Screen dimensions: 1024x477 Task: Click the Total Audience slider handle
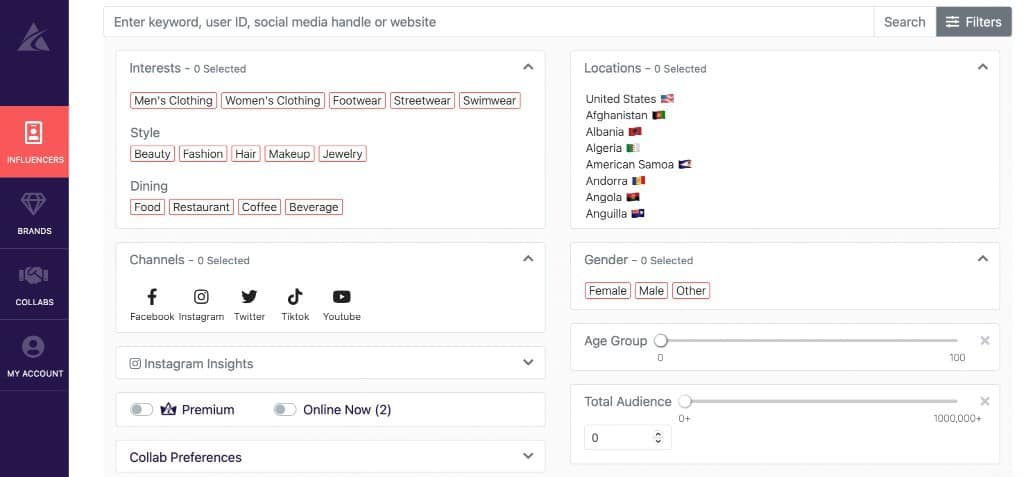[x=685, y=401]
